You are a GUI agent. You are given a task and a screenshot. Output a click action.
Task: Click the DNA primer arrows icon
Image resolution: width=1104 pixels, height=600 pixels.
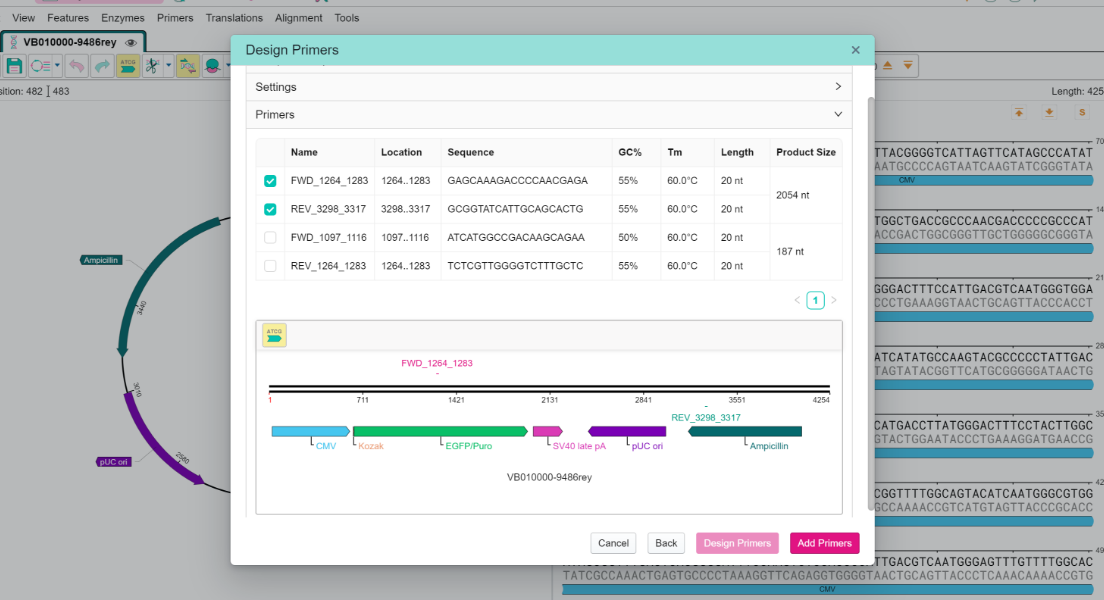187,66
